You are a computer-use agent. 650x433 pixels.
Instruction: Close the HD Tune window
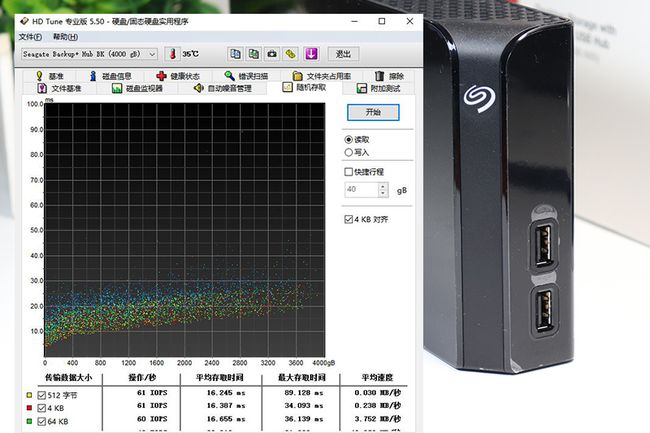(x=410, y=21)
